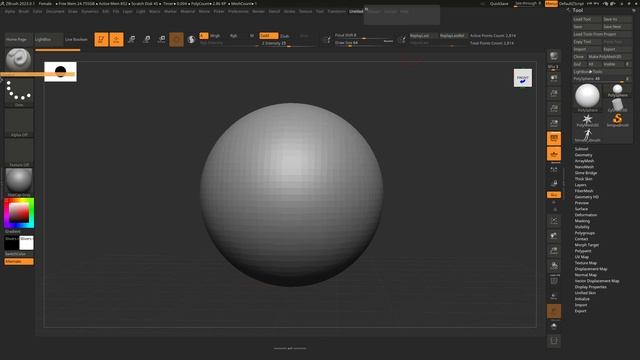Click the Solo mode icon
The height and width of the screenshot is (360, 640).
tap(554, 326)
